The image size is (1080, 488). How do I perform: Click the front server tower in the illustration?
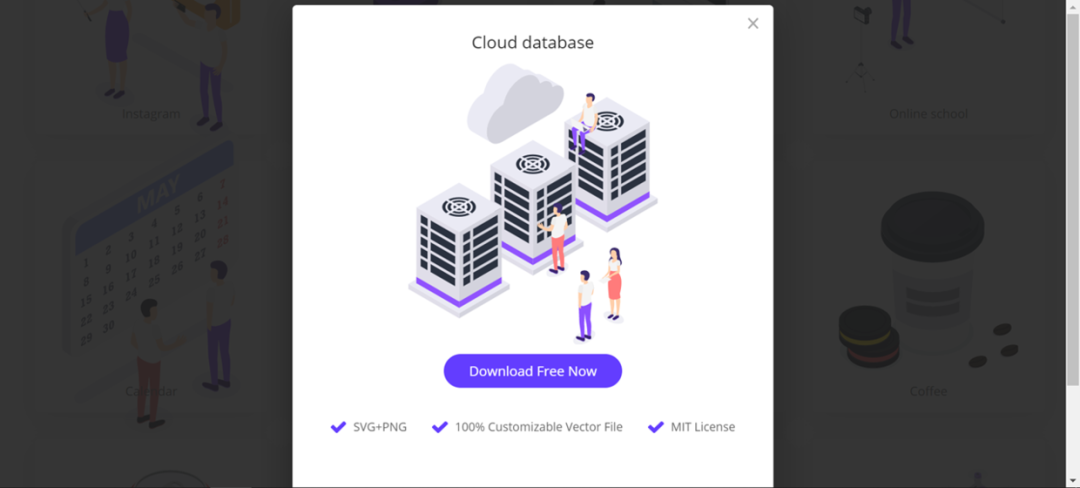click(459, 251)
